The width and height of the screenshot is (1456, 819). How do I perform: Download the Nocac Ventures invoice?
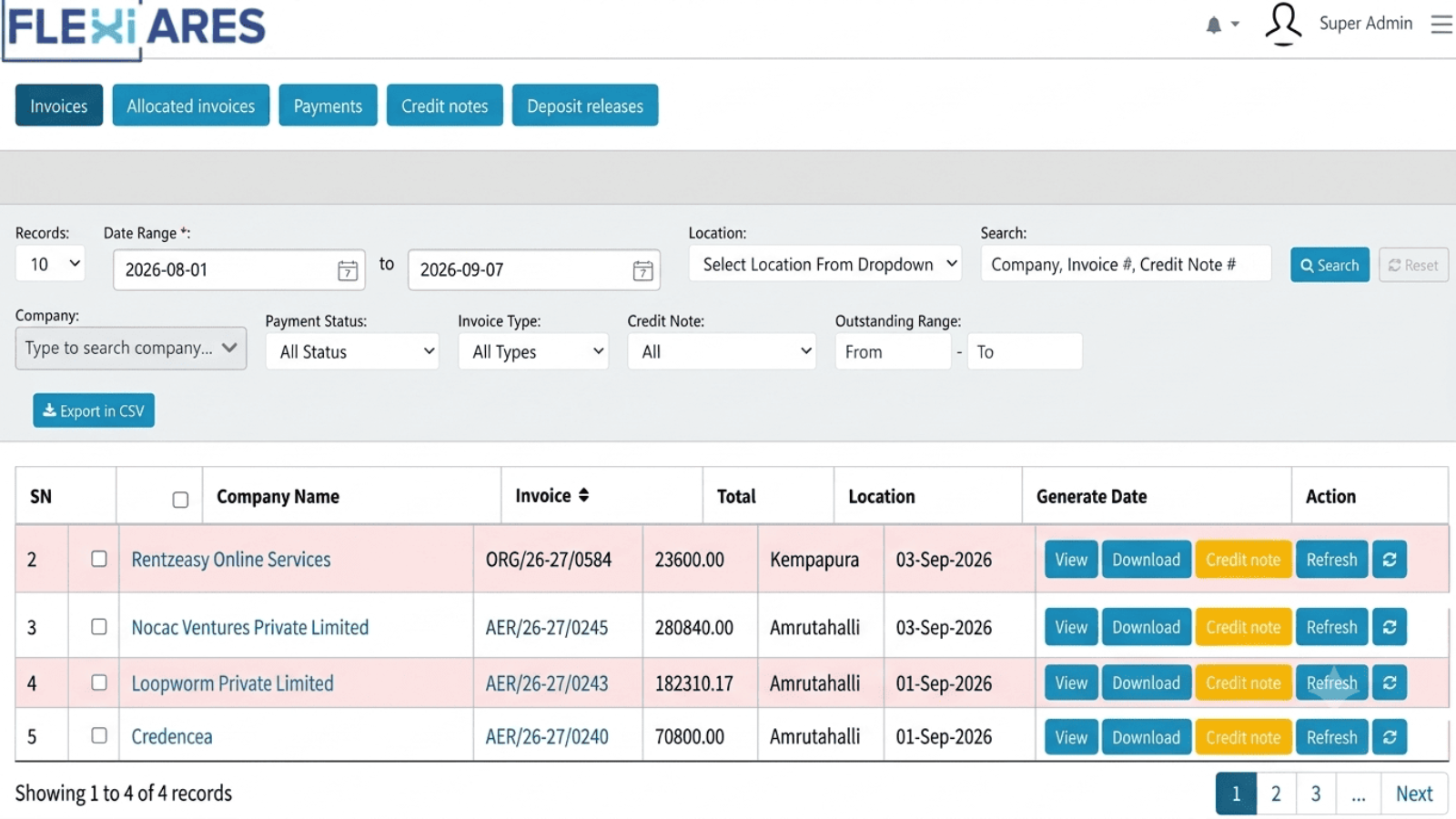(x=1146, y=627)
